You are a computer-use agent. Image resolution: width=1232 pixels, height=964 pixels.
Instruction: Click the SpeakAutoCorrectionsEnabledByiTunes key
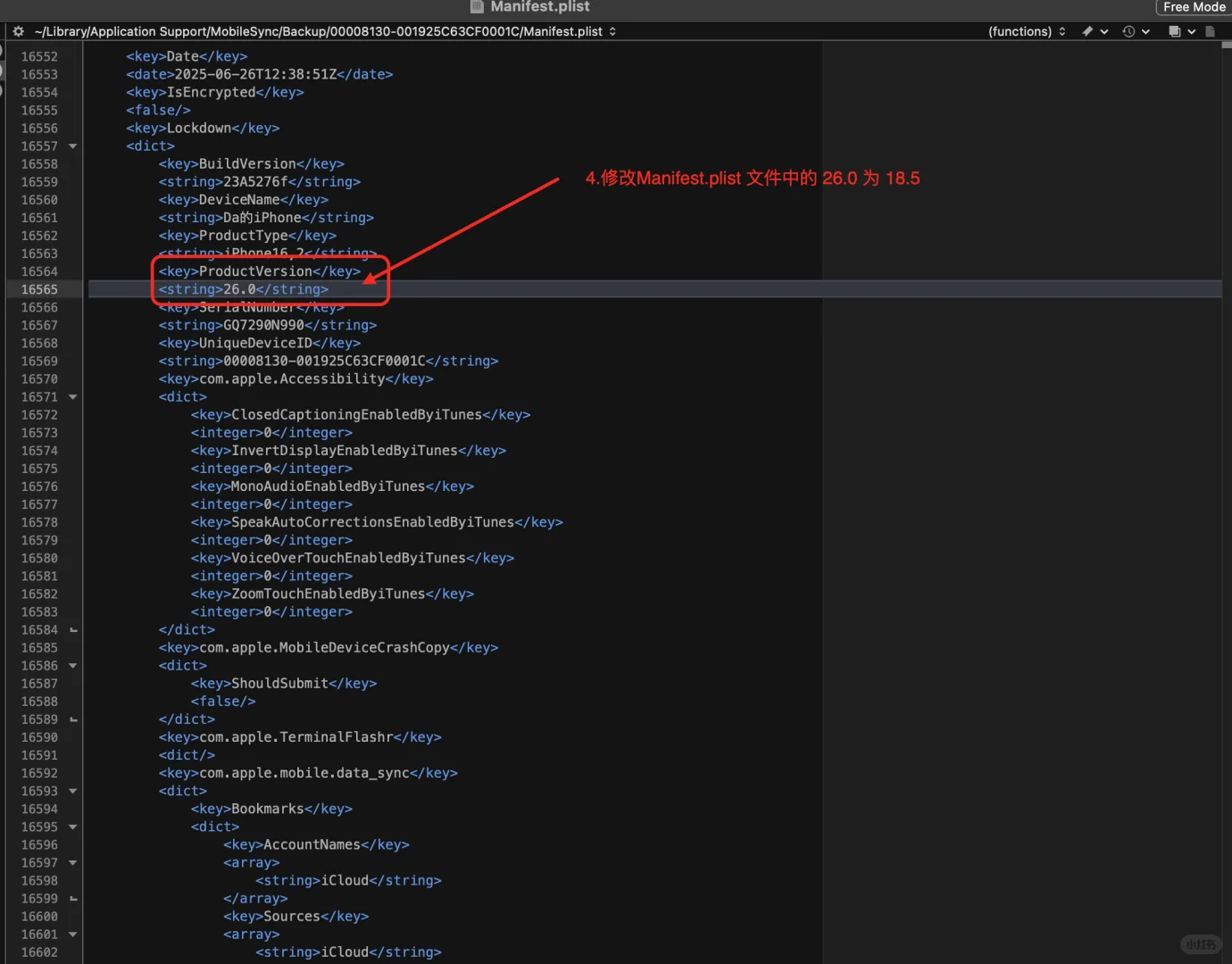377,522
